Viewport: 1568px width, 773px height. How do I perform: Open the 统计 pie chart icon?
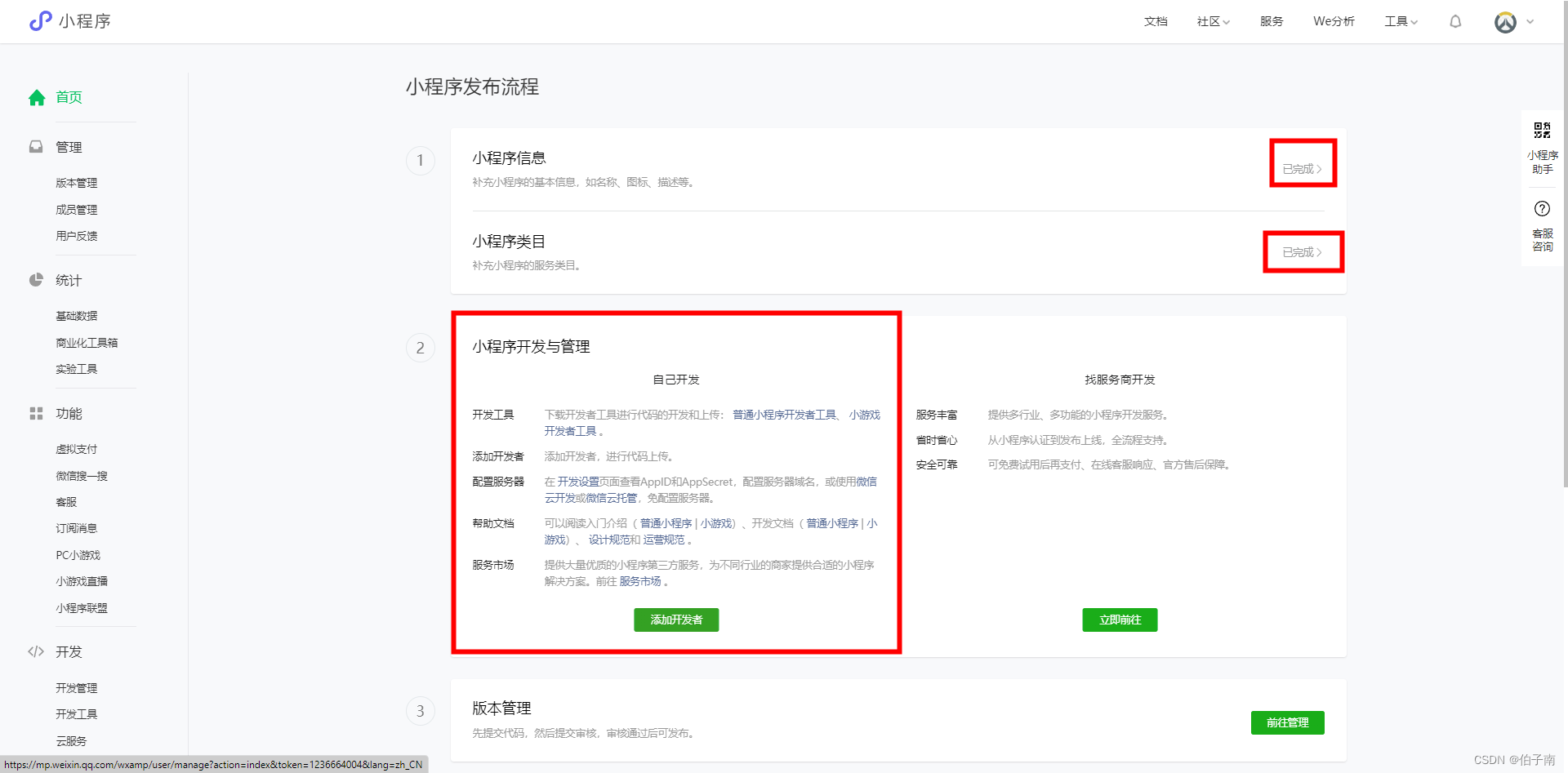point(36,280)
